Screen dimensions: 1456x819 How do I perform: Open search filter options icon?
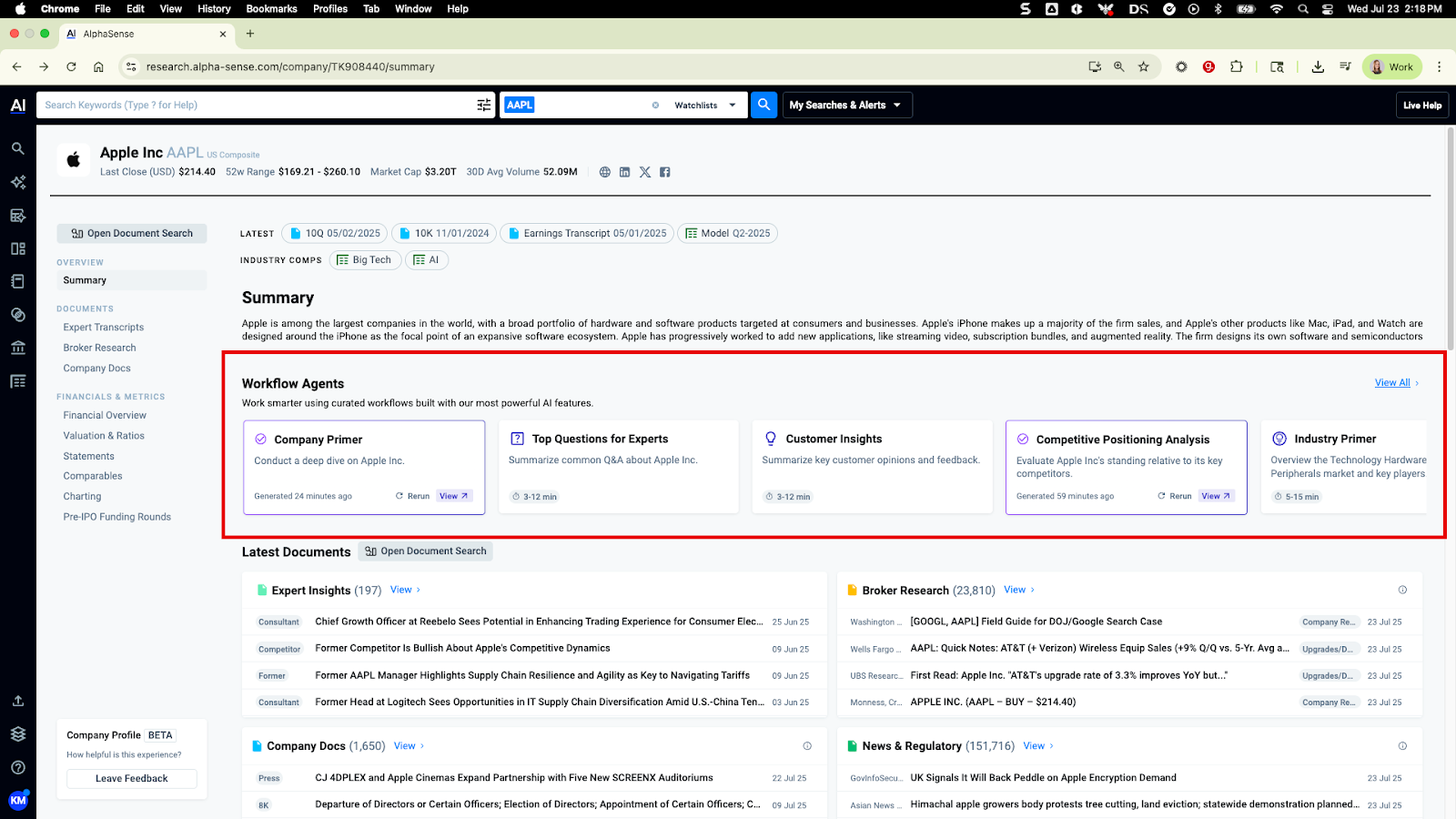(x=484, y=105)
